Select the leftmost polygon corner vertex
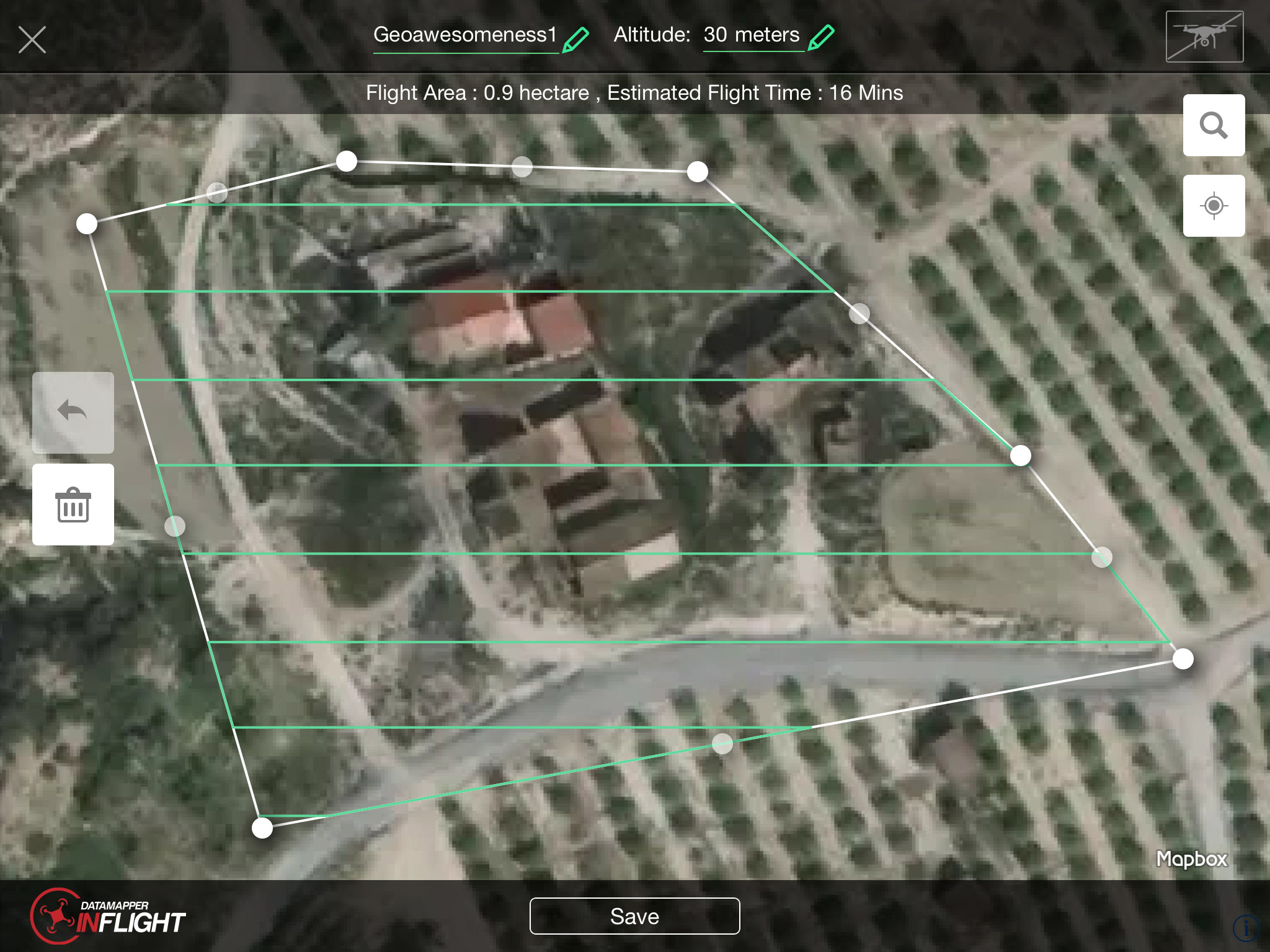Screen dimensions: 1270x952 click(87, 224)
